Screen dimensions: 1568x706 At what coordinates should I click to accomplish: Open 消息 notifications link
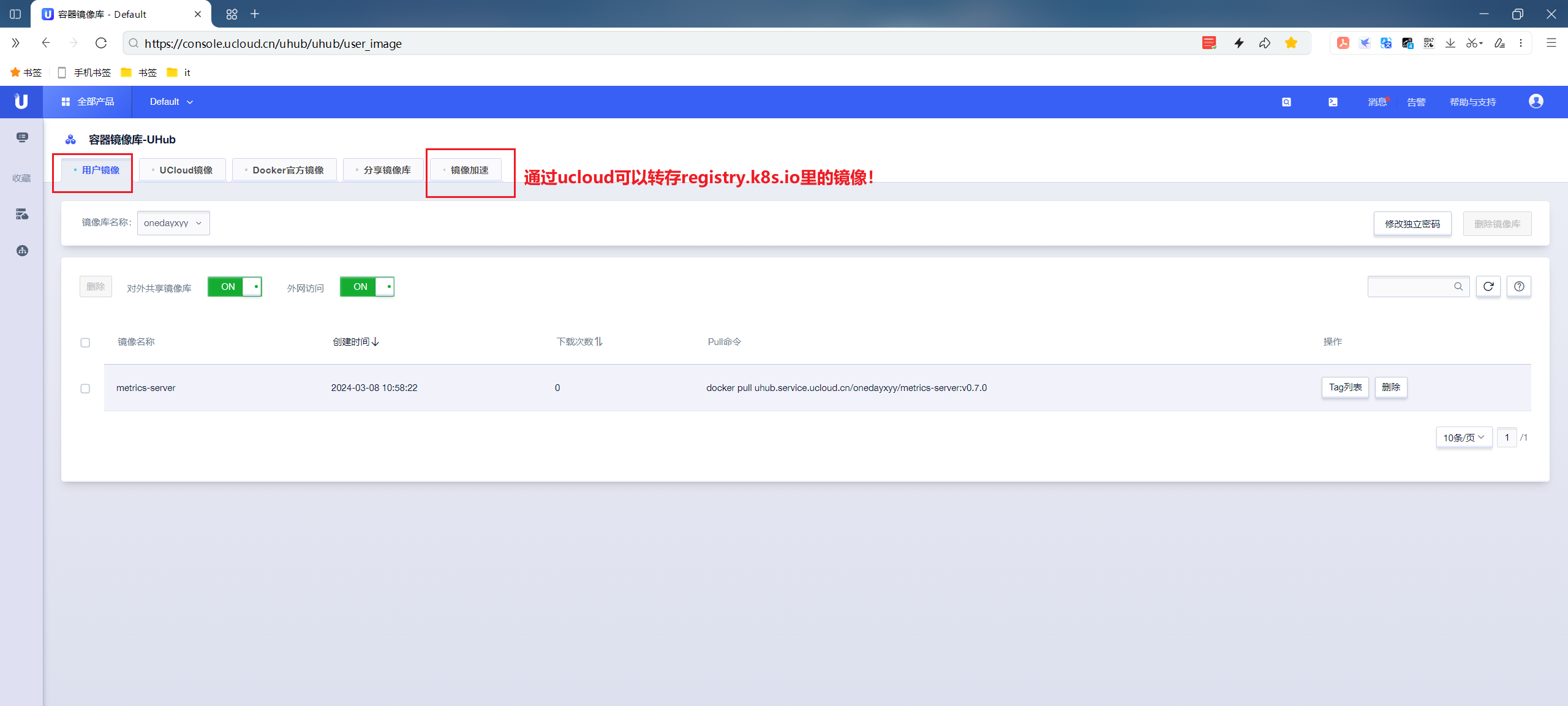pyautogui.click(x=1378, y=102)
